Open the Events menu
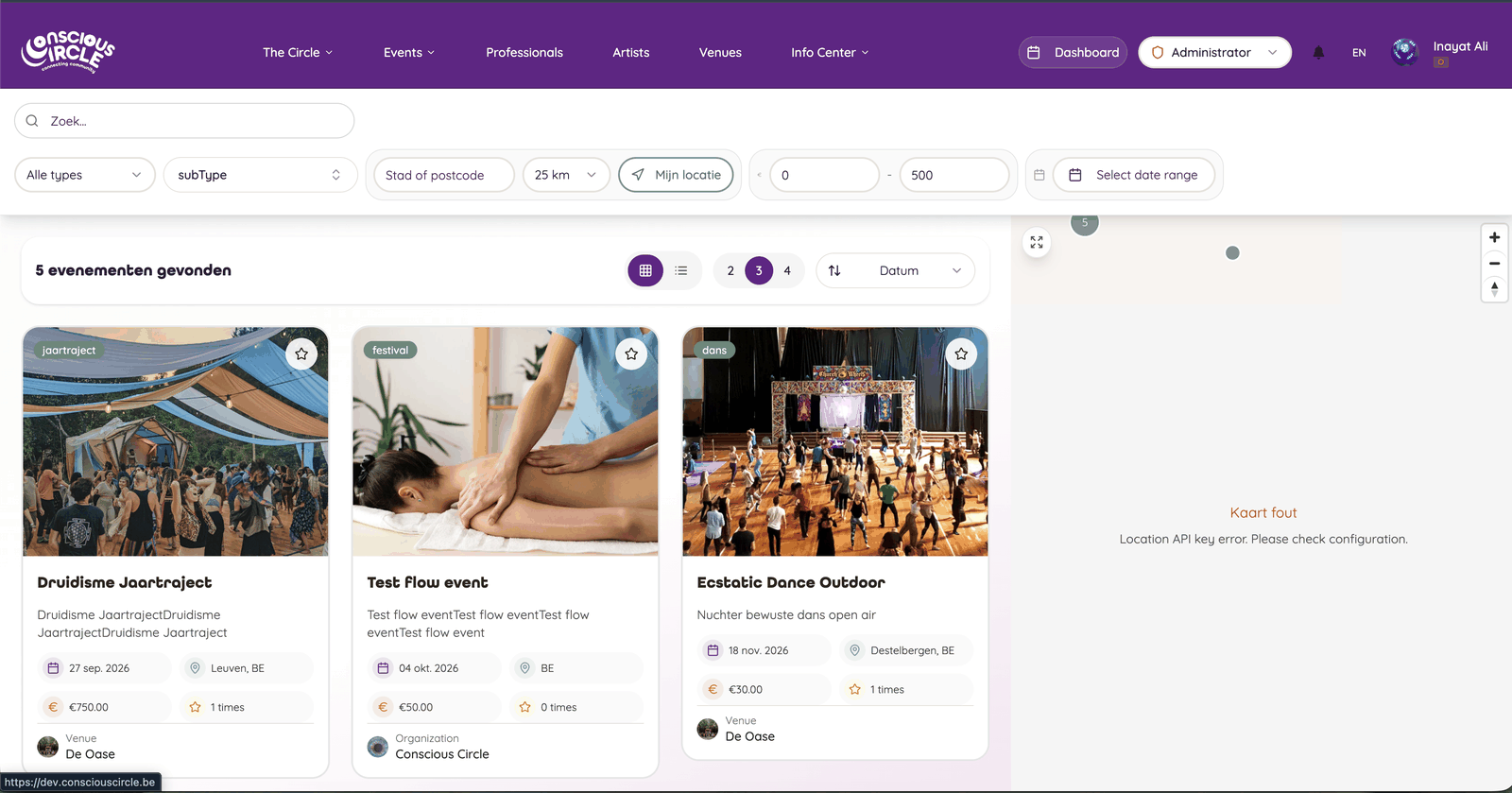 [409, 53]
